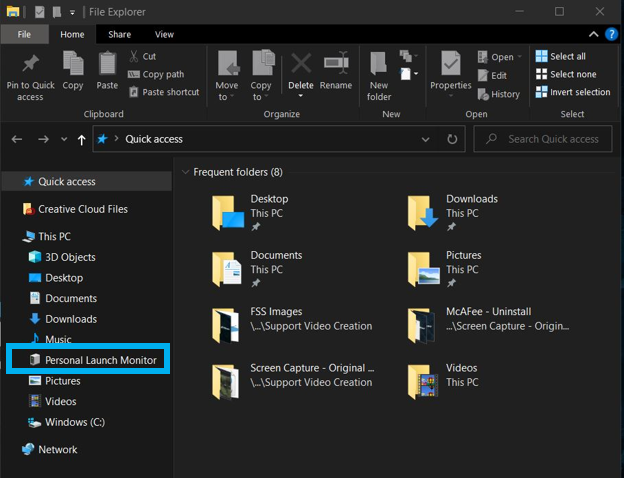Switch to the Home tab
This screenshot has height=478, width=625.
[x=72, y=34]
